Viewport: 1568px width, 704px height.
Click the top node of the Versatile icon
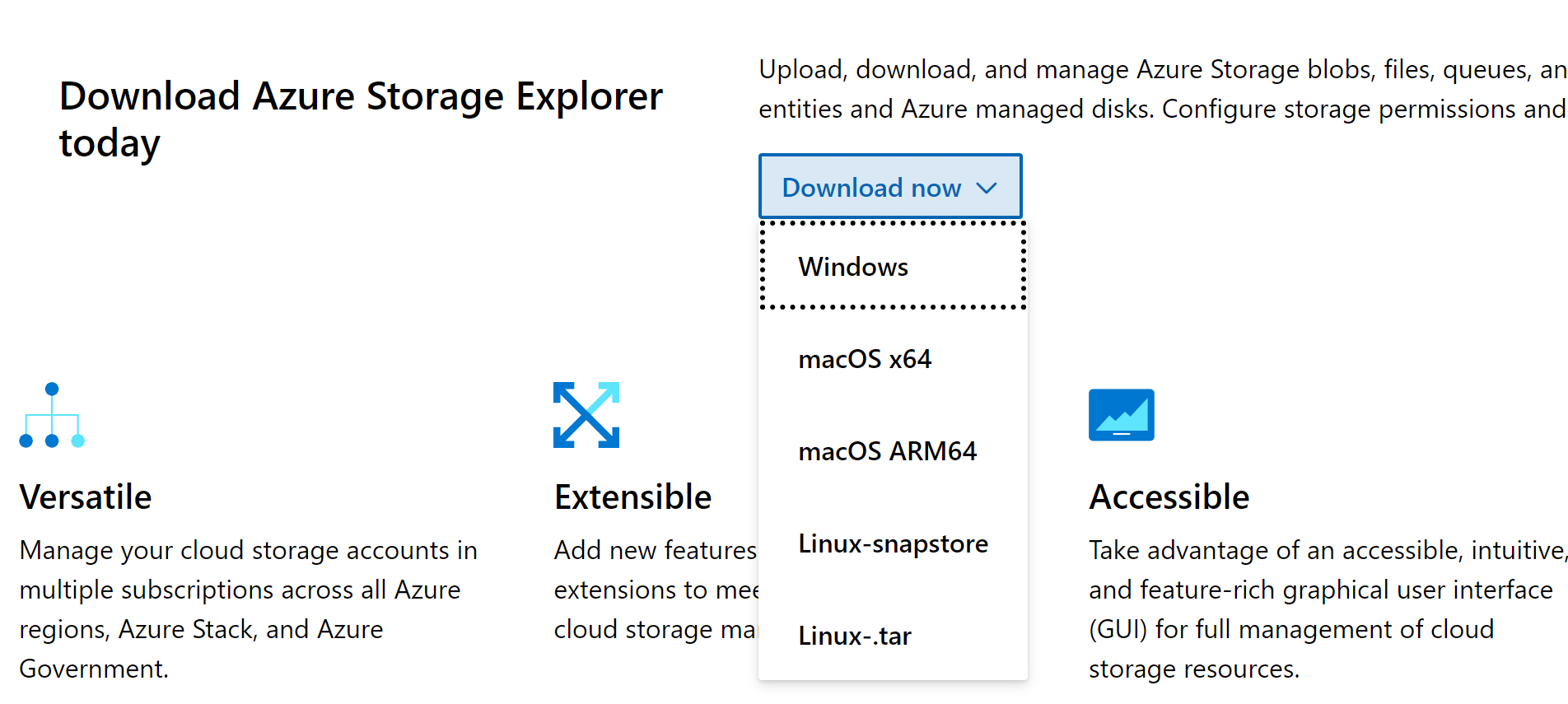click(52, 389)
